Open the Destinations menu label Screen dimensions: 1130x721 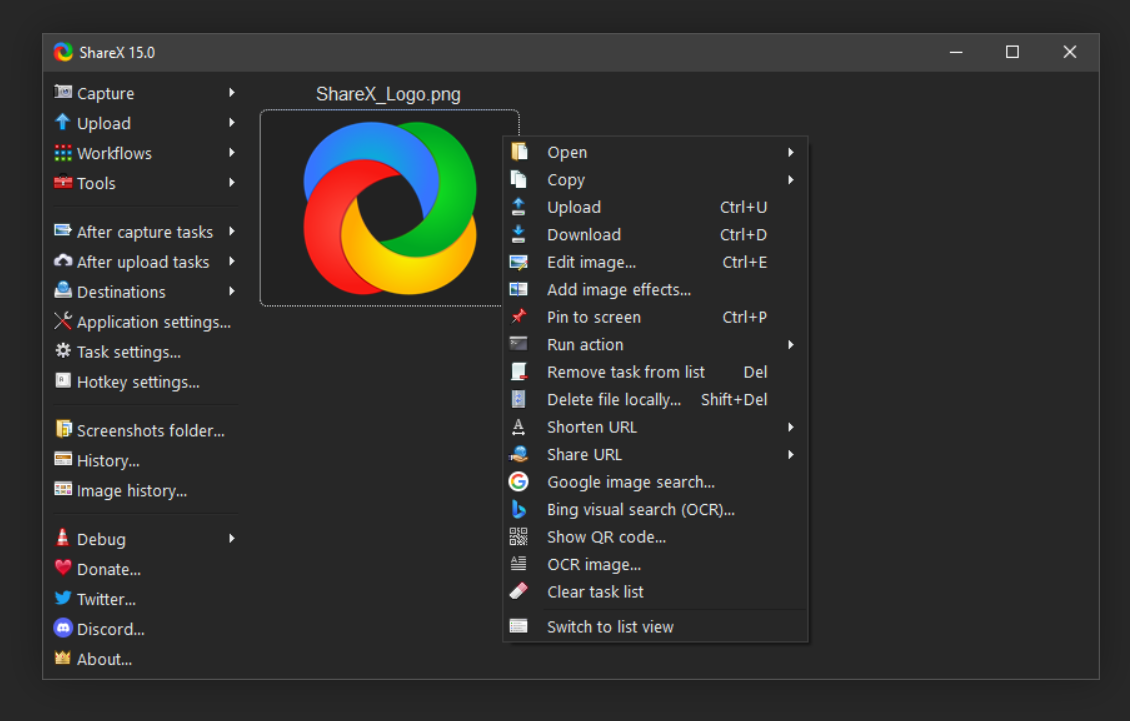pyautogui.click(x=121, y=292)
